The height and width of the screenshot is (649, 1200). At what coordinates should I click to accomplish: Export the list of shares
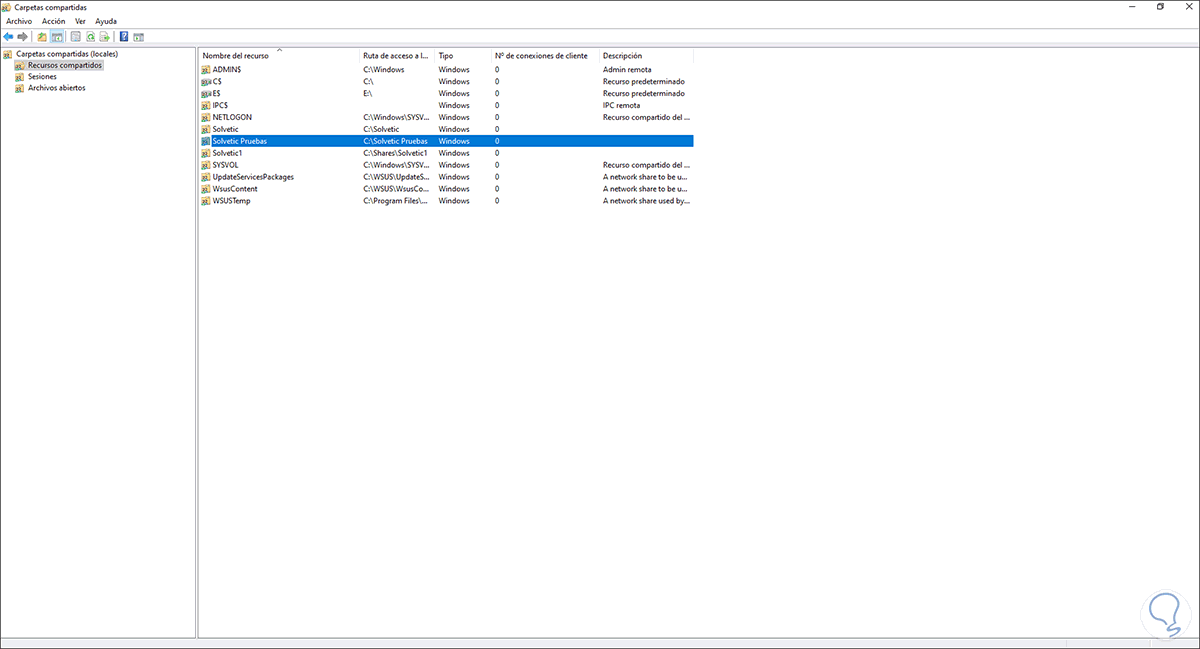[x=105, y=36]
